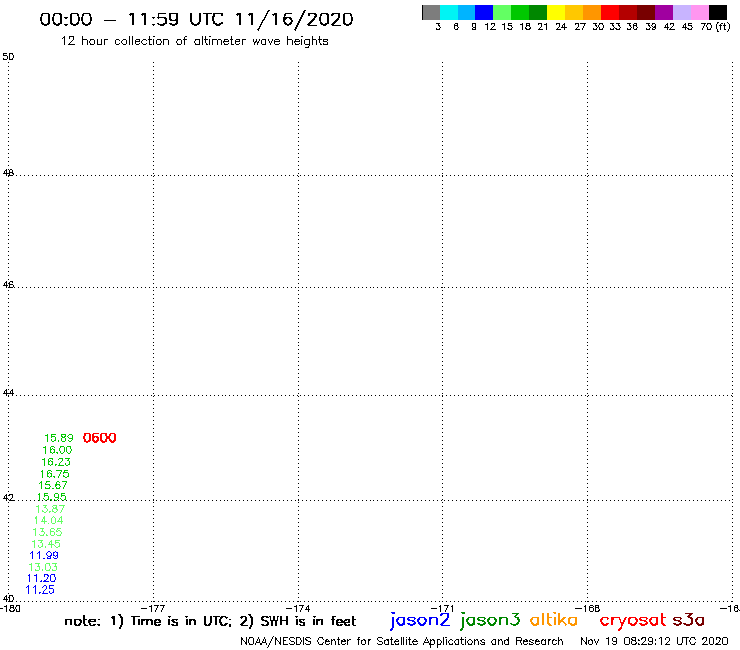Click the longitude -174 axis label

[x=298, y=608]
